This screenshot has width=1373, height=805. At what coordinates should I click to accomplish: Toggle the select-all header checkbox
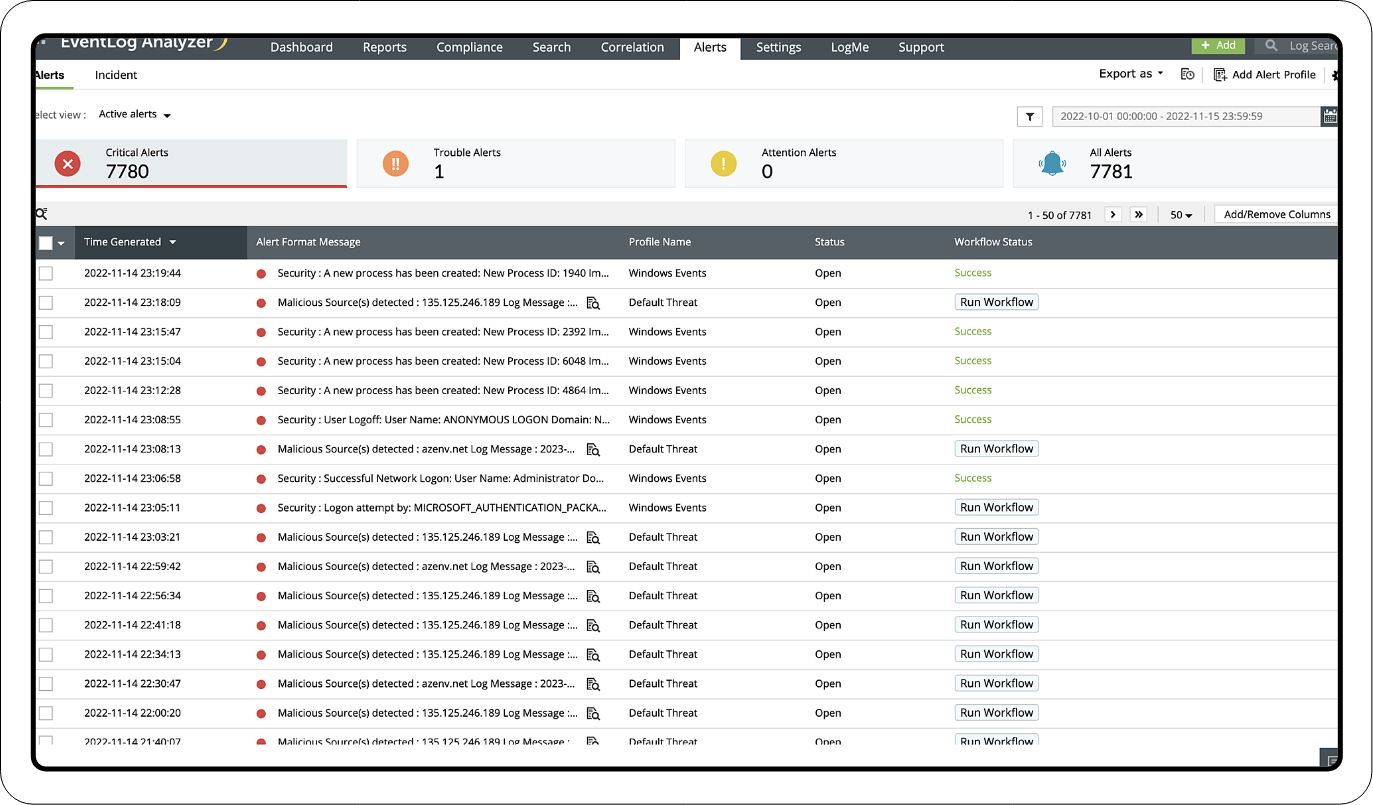tap(46, 243)
